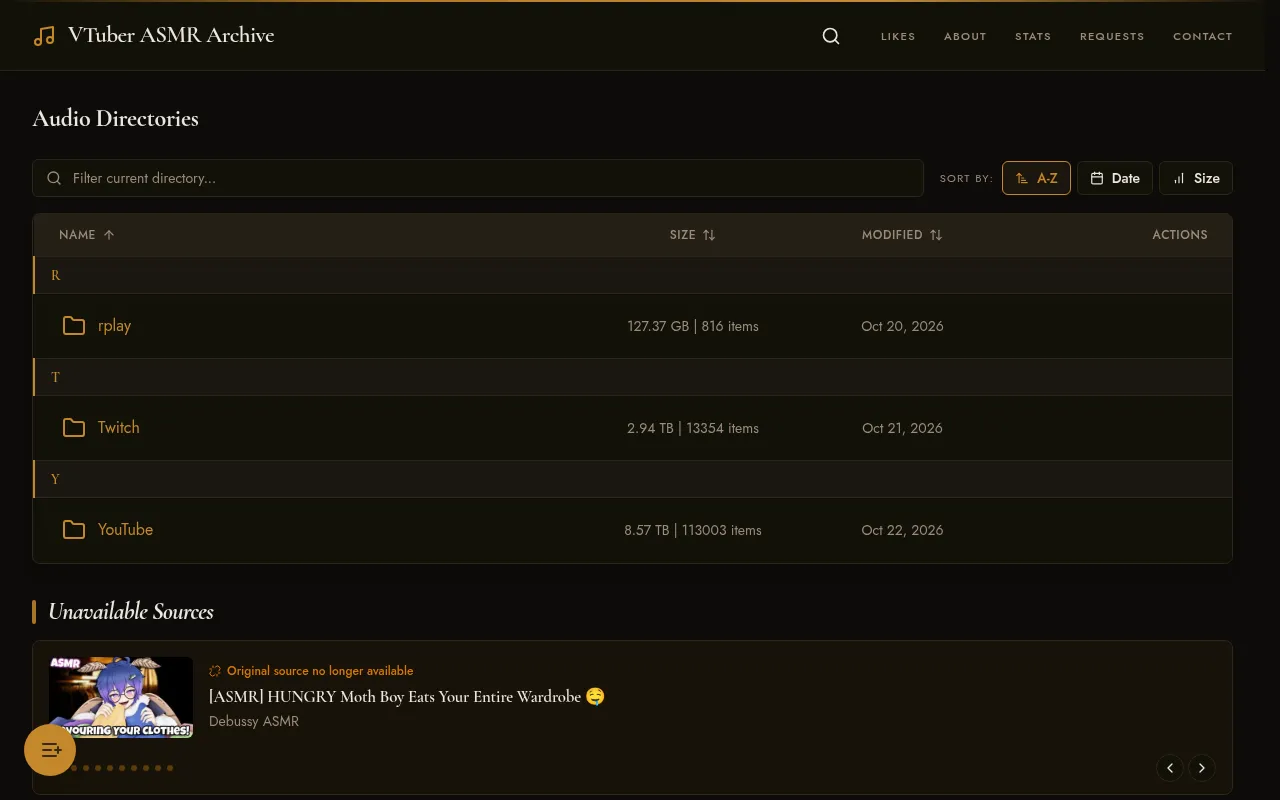Click the date Oct 22, 2026

pos(902,530)
